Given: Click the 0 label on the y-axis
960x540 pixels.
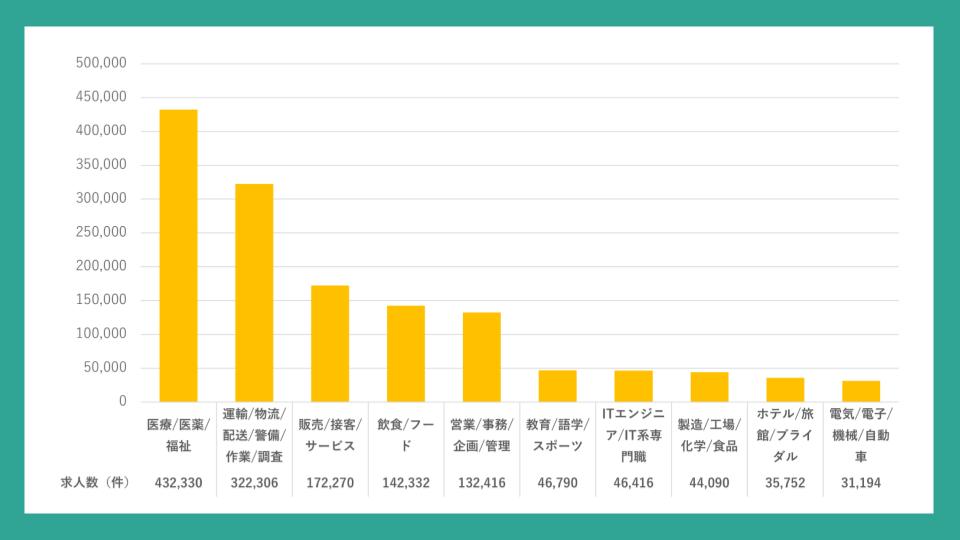Looking at the screenshot, I should (122, 401).
